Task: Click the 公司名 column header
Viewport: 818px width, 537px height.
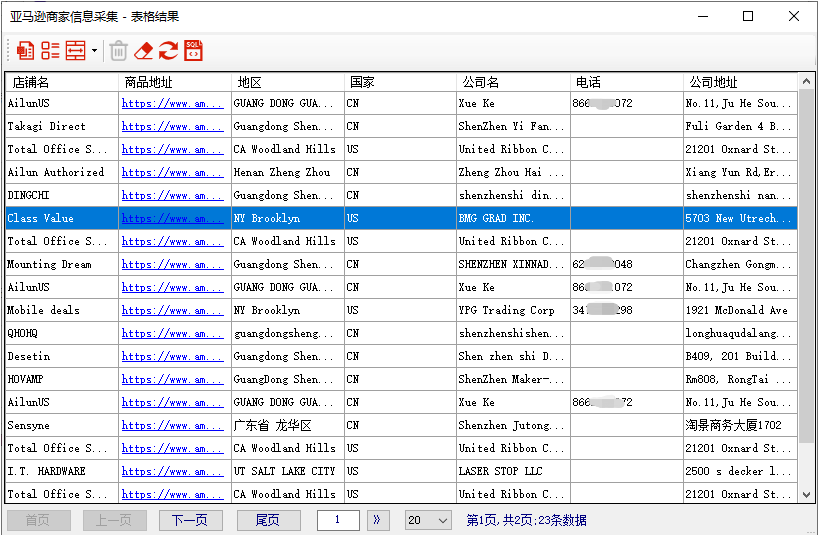Action: point(512,82)
